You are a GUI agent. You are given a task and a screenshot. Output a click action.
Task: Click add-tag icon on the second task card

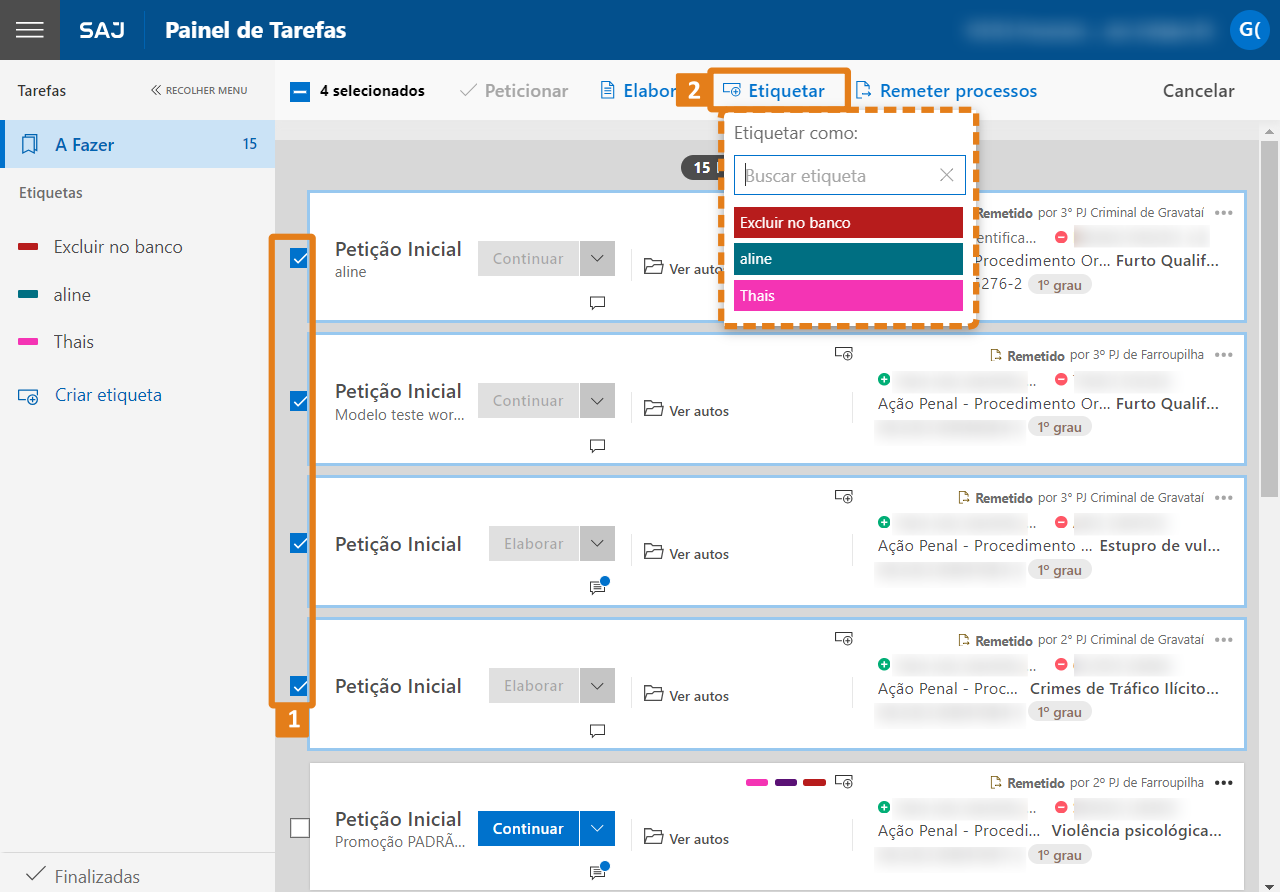coord(844,354)
